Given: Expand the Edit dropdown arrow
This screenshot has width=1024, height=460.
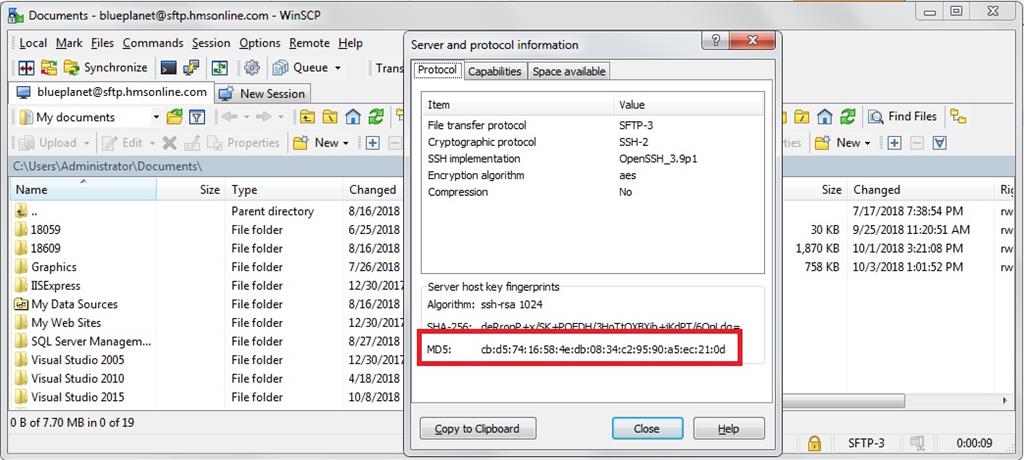Looking at the screenshot, I should click(152, 143).
